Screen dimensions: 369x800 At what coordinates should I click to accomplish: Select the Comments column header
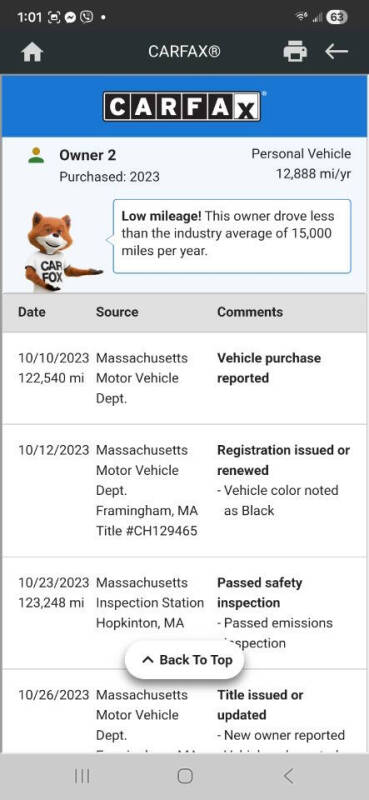(250, 312)
